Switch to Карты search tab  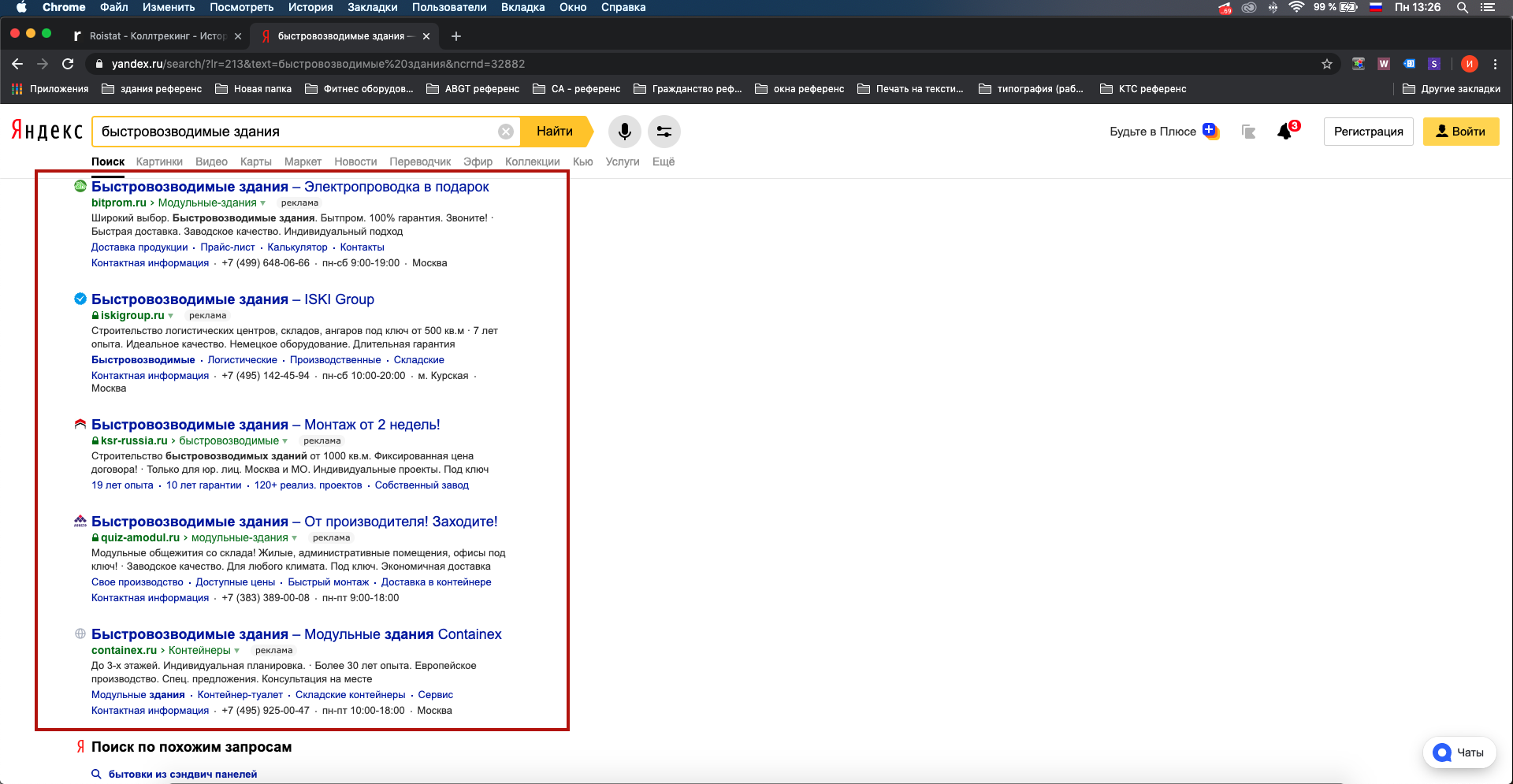pyautogui.click(x=256, y=162)
